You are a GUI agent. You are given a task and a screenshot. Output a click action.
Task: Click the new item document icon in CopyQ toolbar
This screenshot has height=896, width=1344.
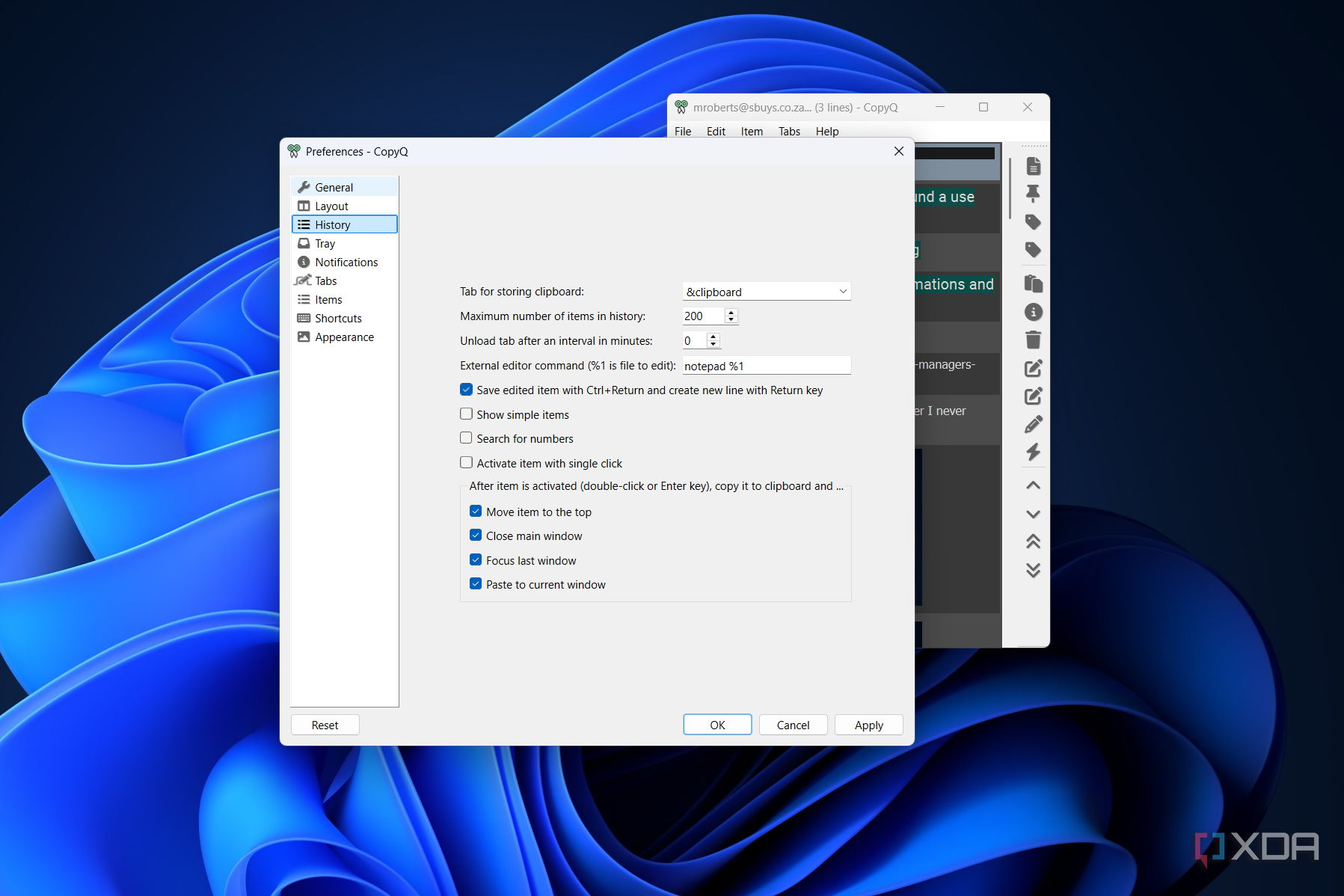point(1033,166)
